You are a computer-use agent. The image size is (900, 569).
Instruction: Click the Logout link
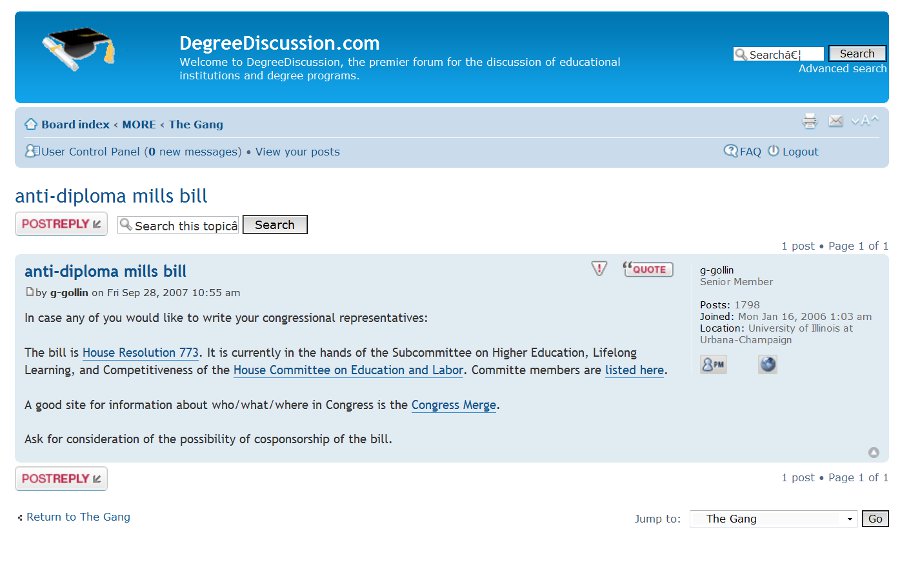[x=800, y=152]
